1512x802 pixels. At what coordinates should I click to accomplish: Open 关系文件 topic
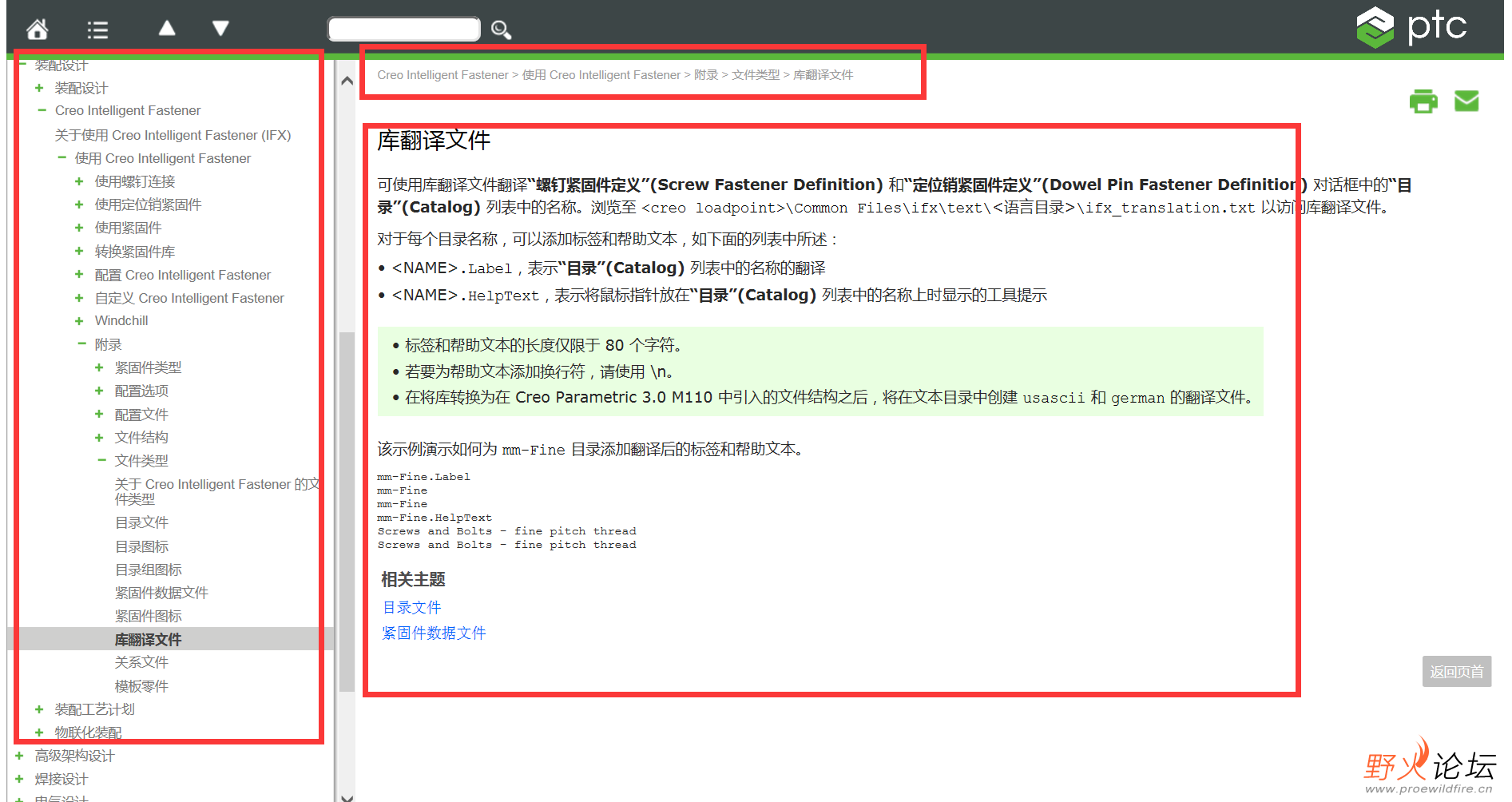[x=141, y=662]
